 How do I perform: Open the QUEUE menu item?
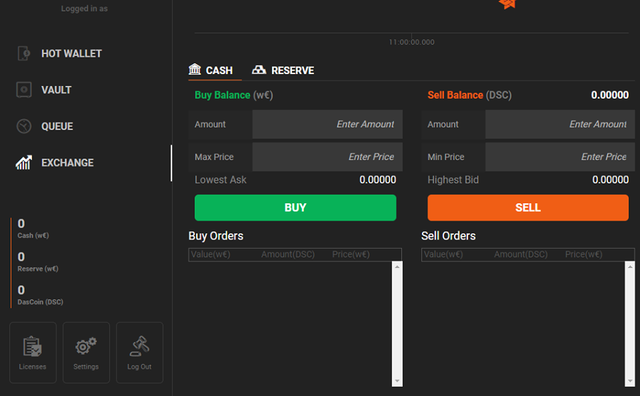point(57,126)
